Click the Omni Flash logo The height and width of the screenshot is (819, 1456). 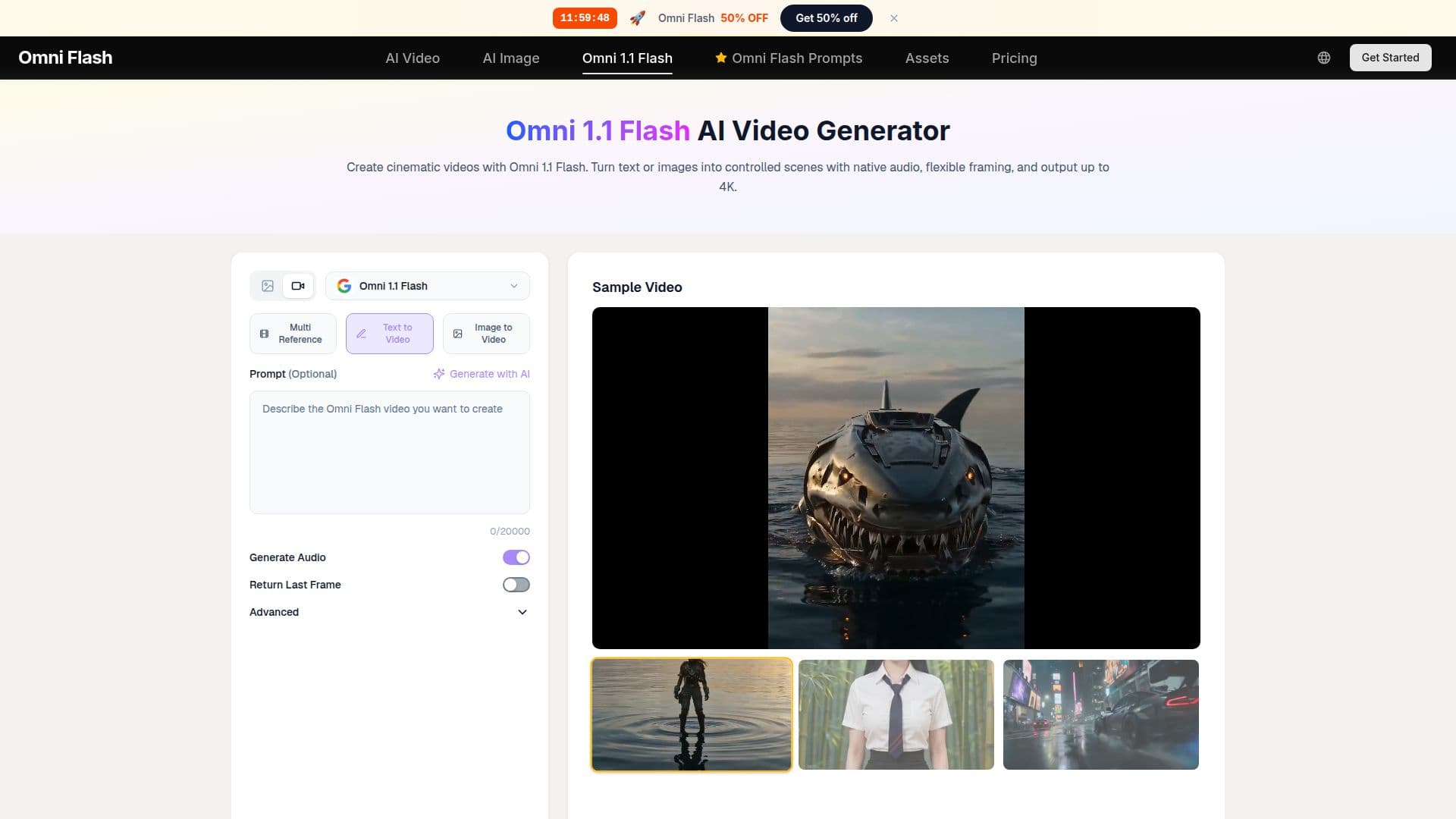coord(65,58)
